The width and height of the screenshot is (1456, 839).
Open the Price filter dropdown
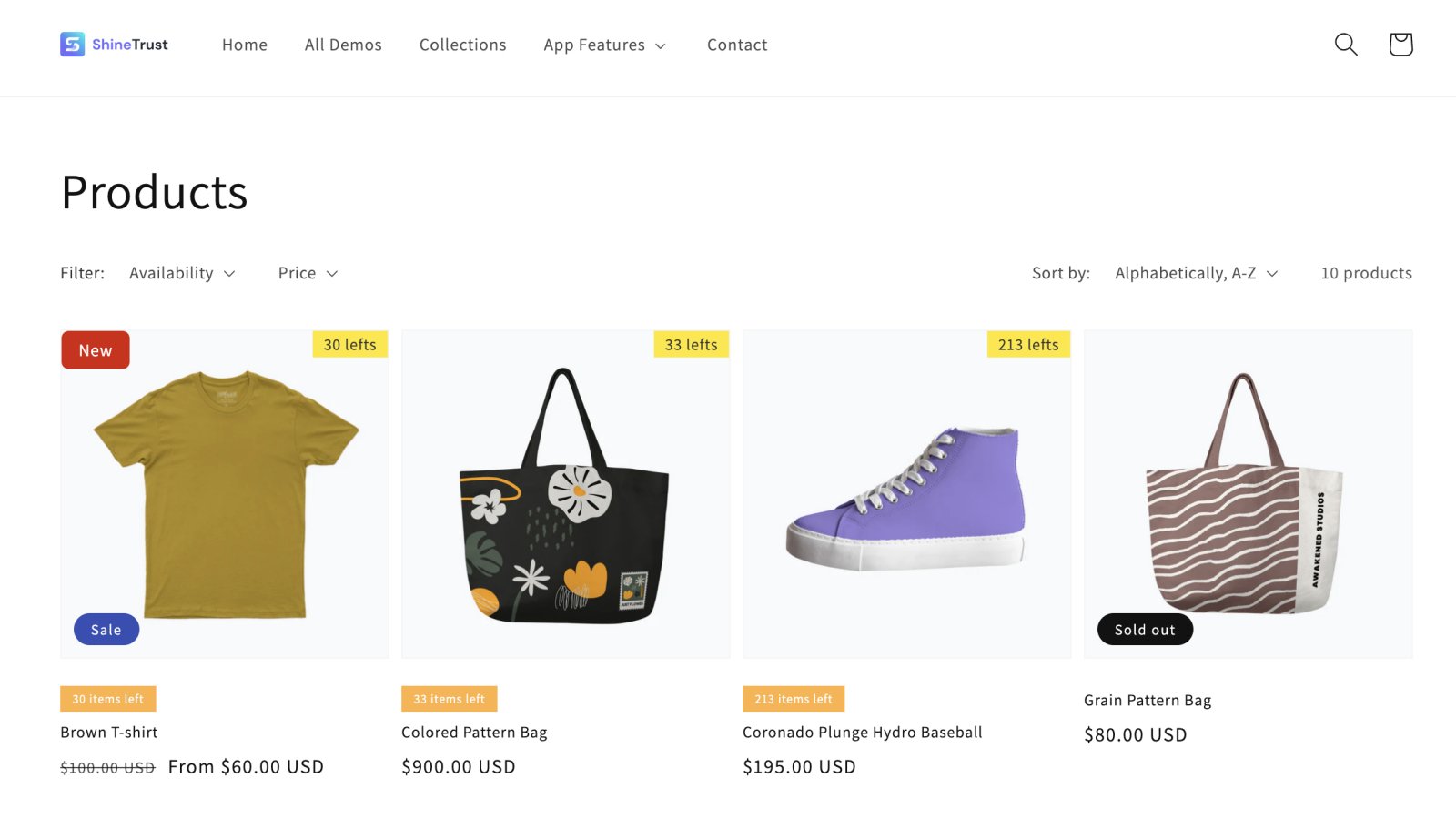click(308, 273)
